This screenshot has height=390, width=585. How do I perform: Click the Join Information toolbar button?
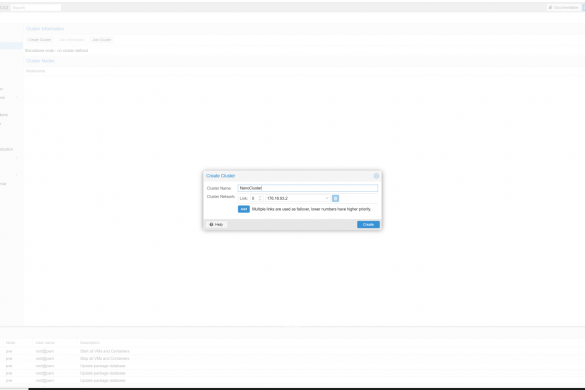(72, 40)
